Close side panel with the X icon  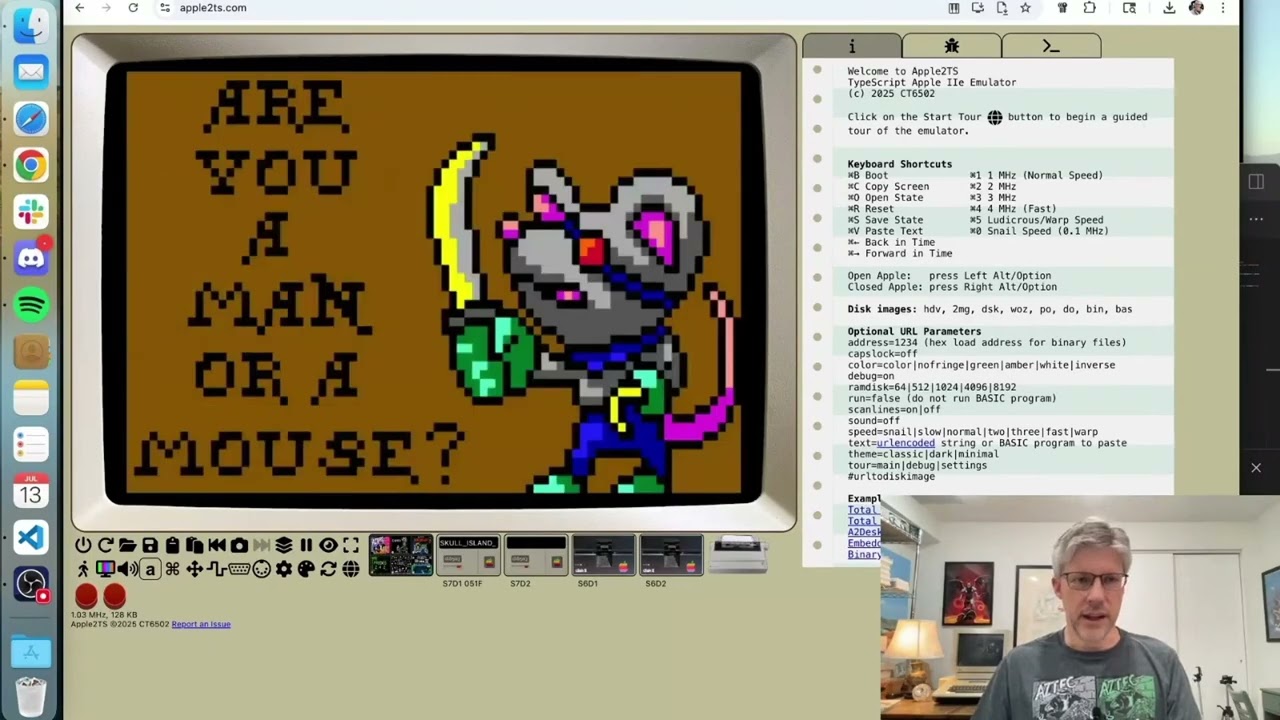[1256, 467]
